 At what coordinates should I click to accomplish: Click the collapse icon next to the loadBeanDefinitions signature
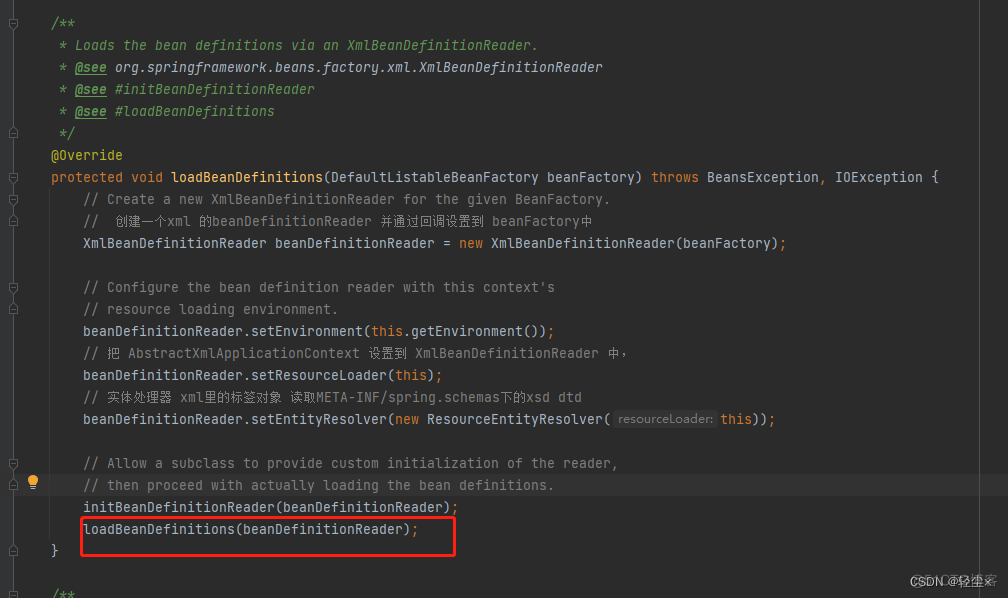[12, 177]
